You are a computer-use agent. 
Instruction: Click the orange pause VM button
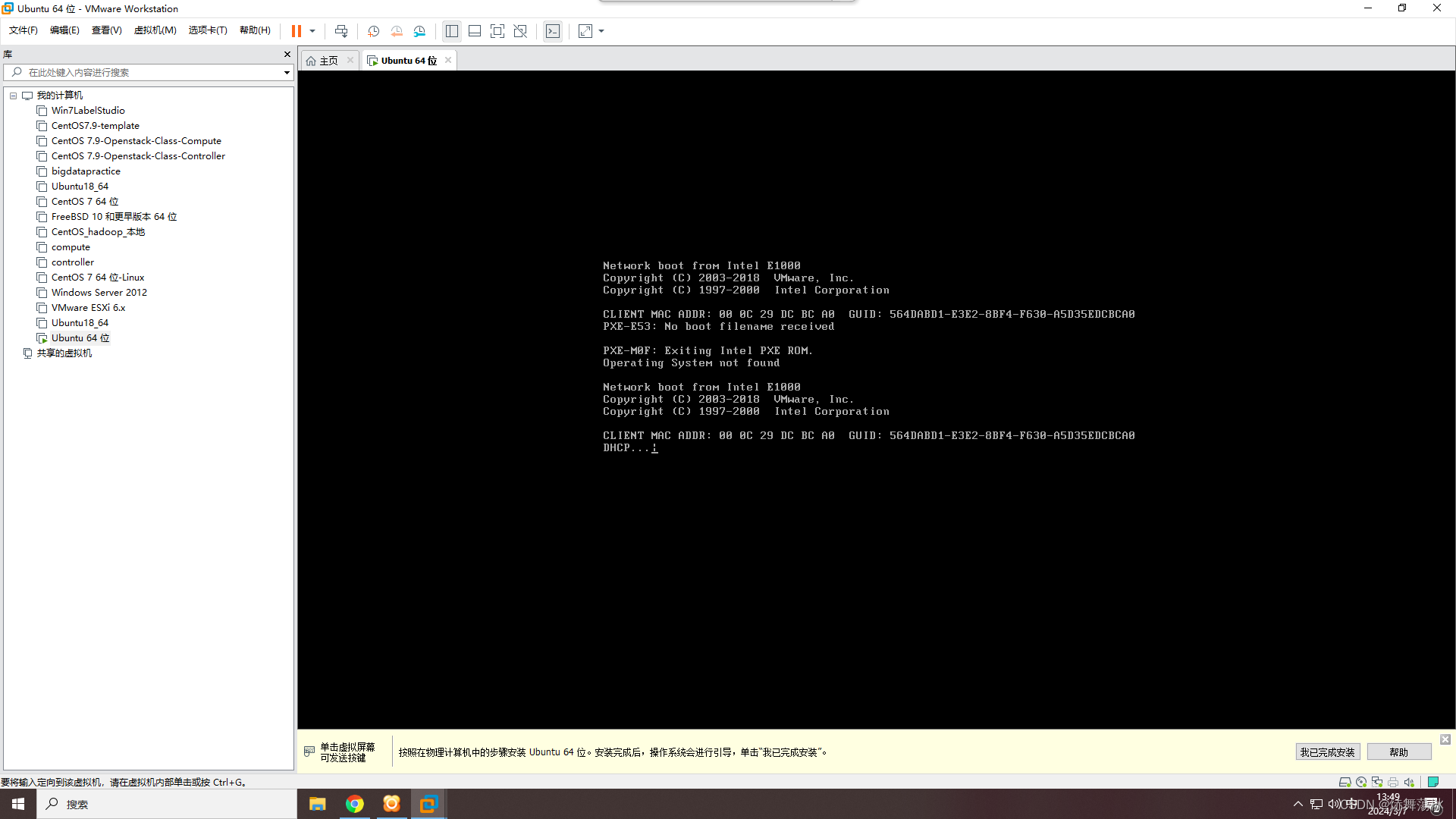click(x=297, y=31)
